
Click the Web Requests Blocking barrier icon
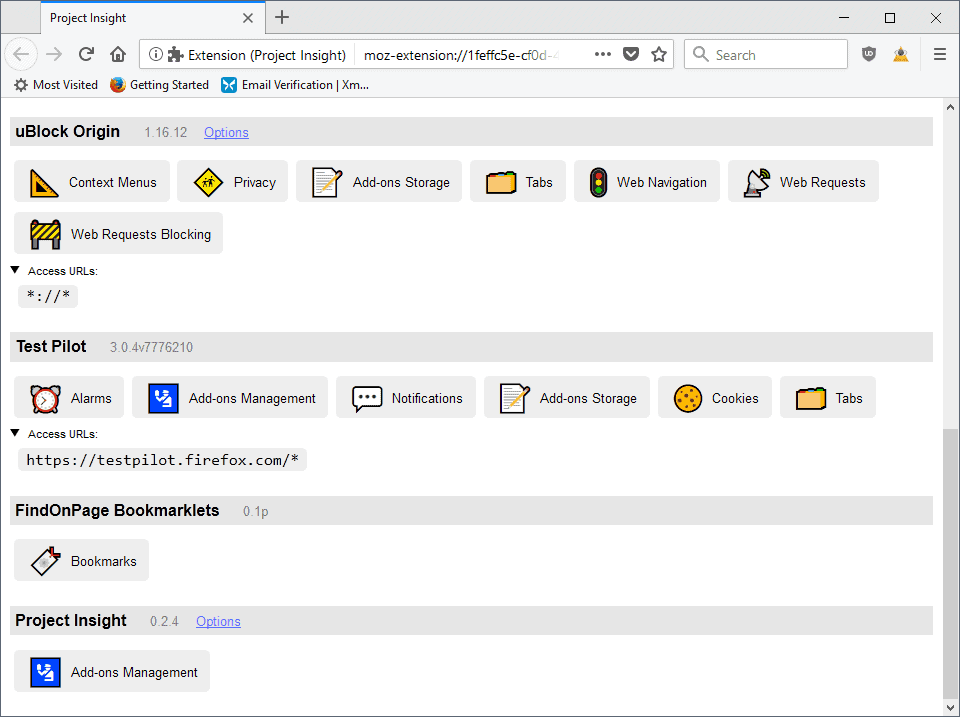click(45, 235)
